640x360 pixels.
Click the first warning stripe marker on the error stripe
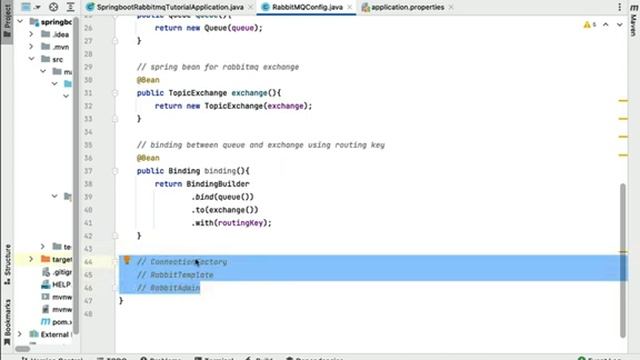[x=623, y=100]
